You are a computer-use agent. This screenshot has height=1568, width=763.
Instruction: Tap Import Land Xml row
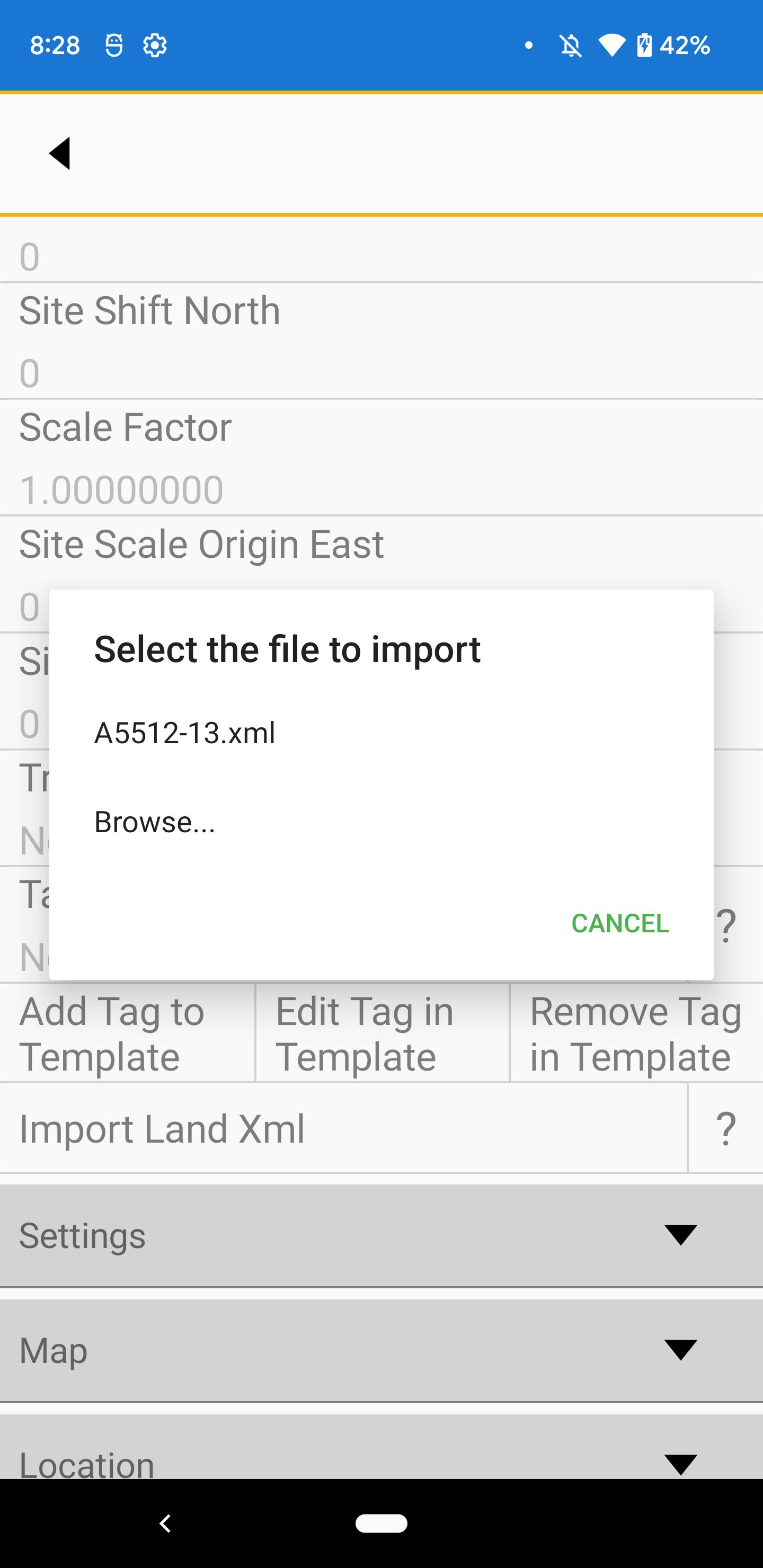343,1128
